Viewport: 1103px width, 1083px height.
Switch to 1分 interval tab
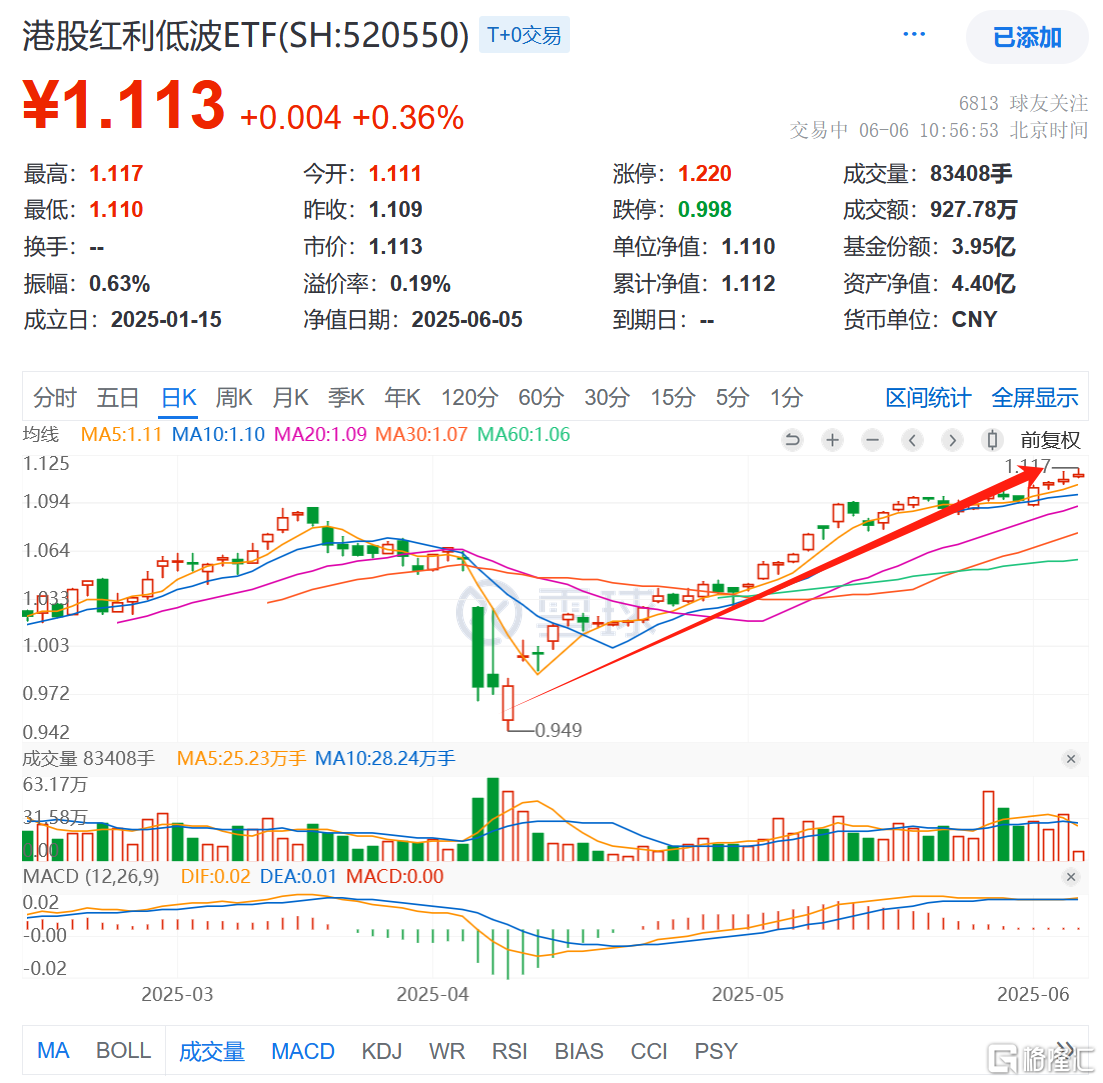786,397
